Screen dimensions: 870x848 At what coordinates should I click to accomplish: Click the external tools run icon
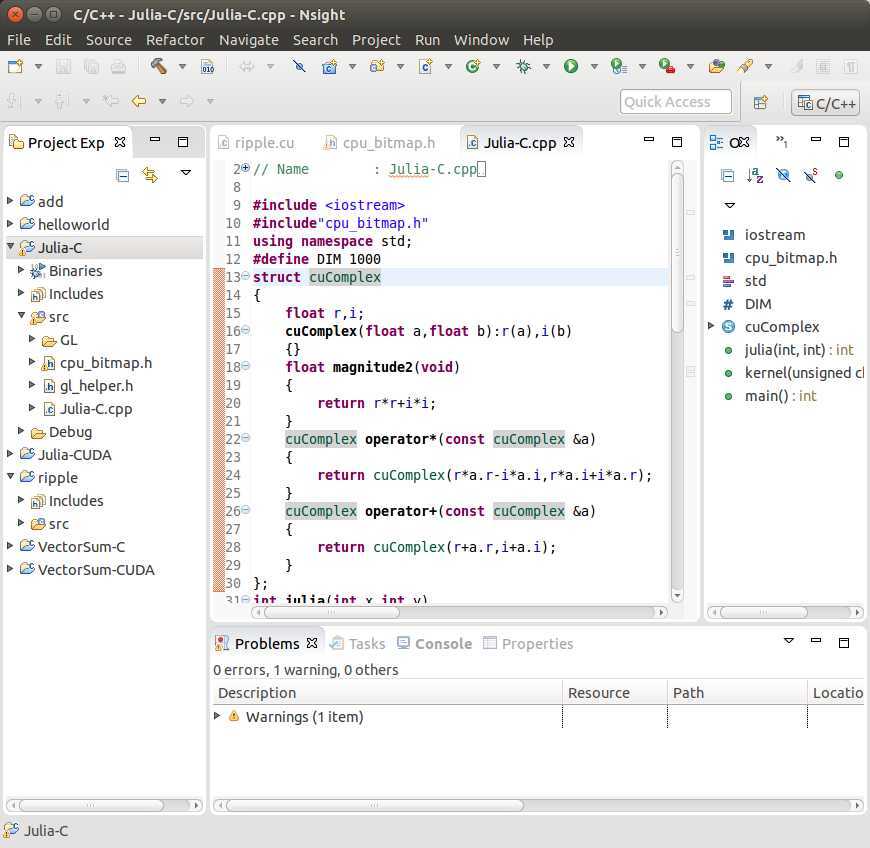pos(666,67)
